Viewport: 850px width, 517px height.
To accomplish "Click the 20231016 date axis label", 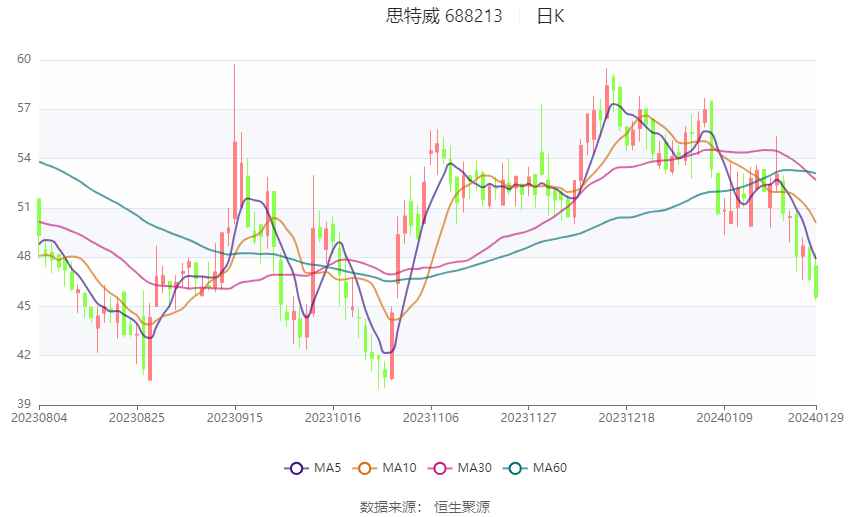I will (x=333, y=418).
